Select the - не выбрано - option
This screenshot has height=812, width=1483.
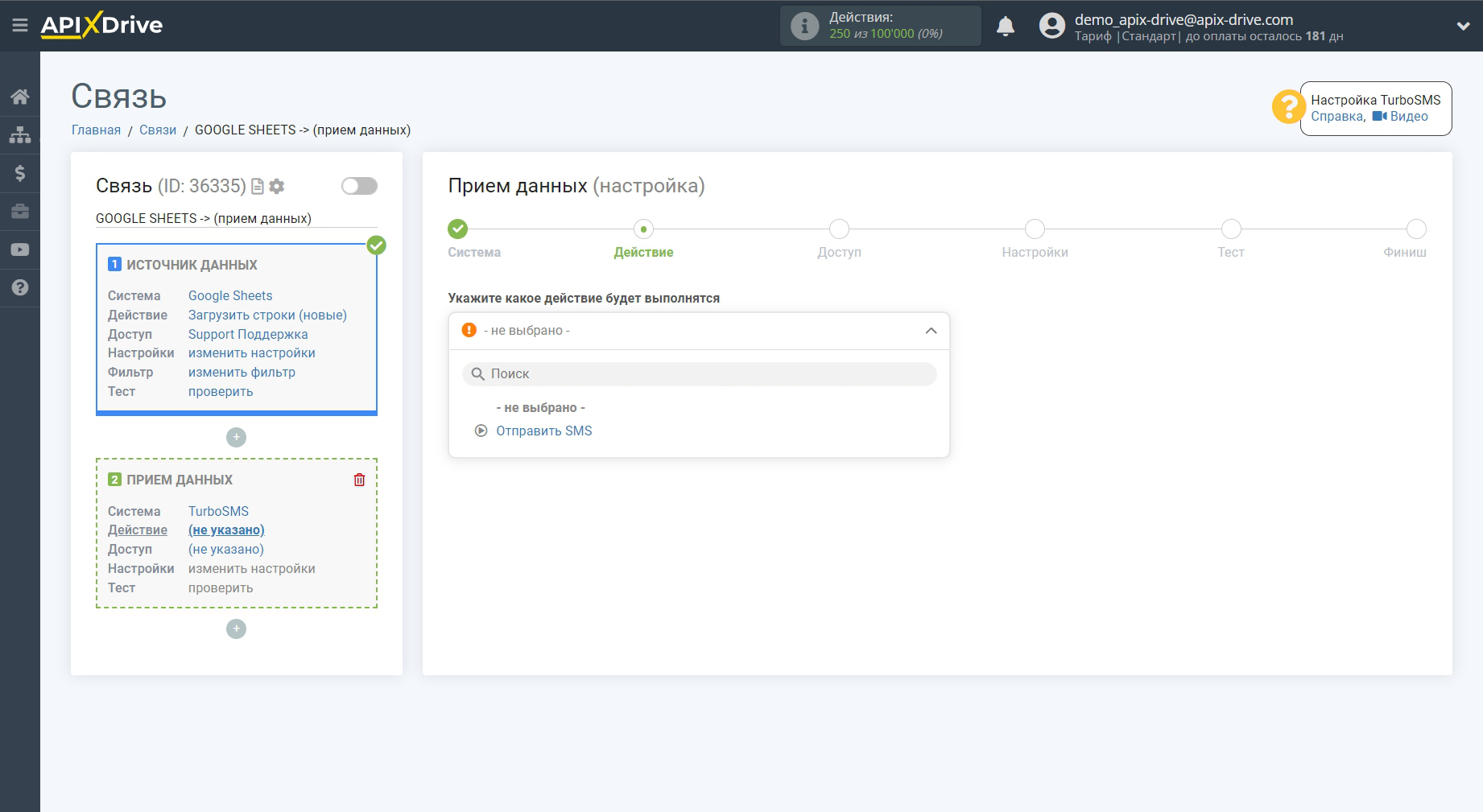(x=541, y=408)
